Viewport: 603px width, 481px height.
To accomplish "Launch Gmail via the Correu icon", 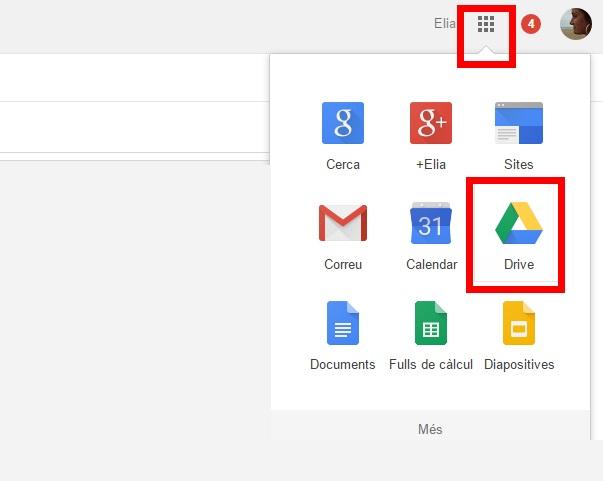I will tap(342, 223).
